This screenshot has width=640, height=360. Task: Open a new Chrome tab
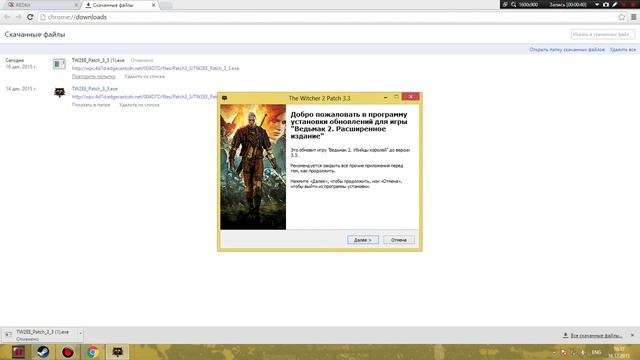point(166,5)
